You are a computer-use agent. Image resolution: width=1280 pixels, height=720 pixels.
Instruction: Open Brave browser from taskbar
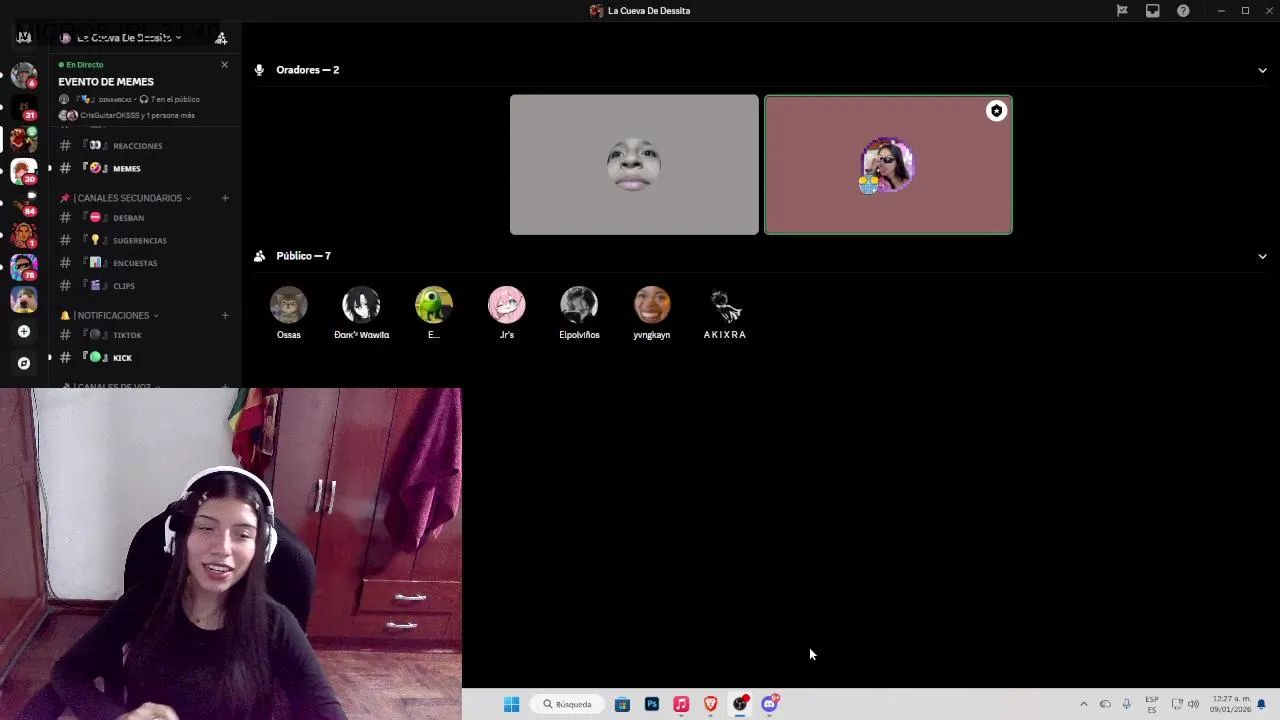[711, 704]
